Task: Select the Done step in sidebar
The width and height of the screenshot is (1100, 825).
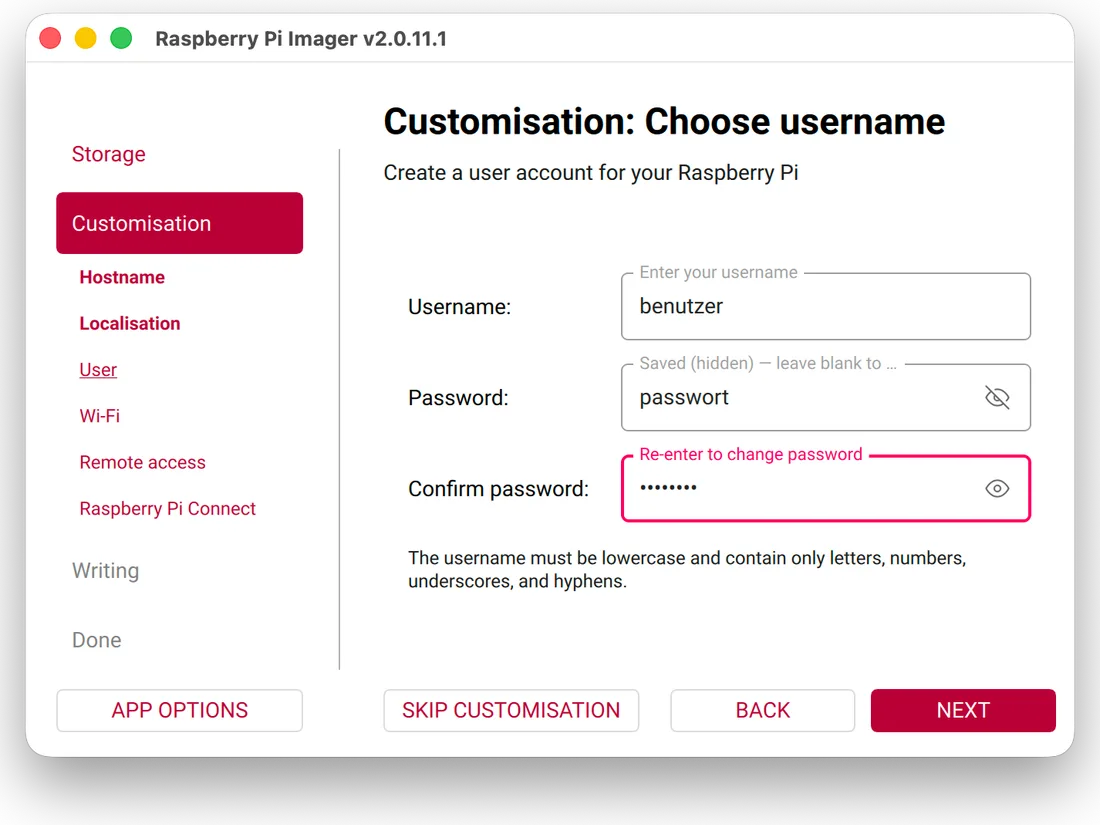Action: click(97, 640)
